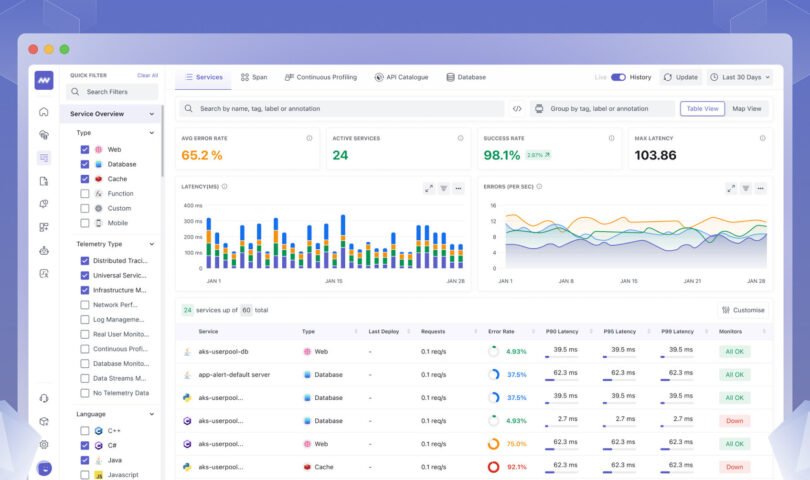Enable the Function type checkbox
810x480 pixels.
85,193
